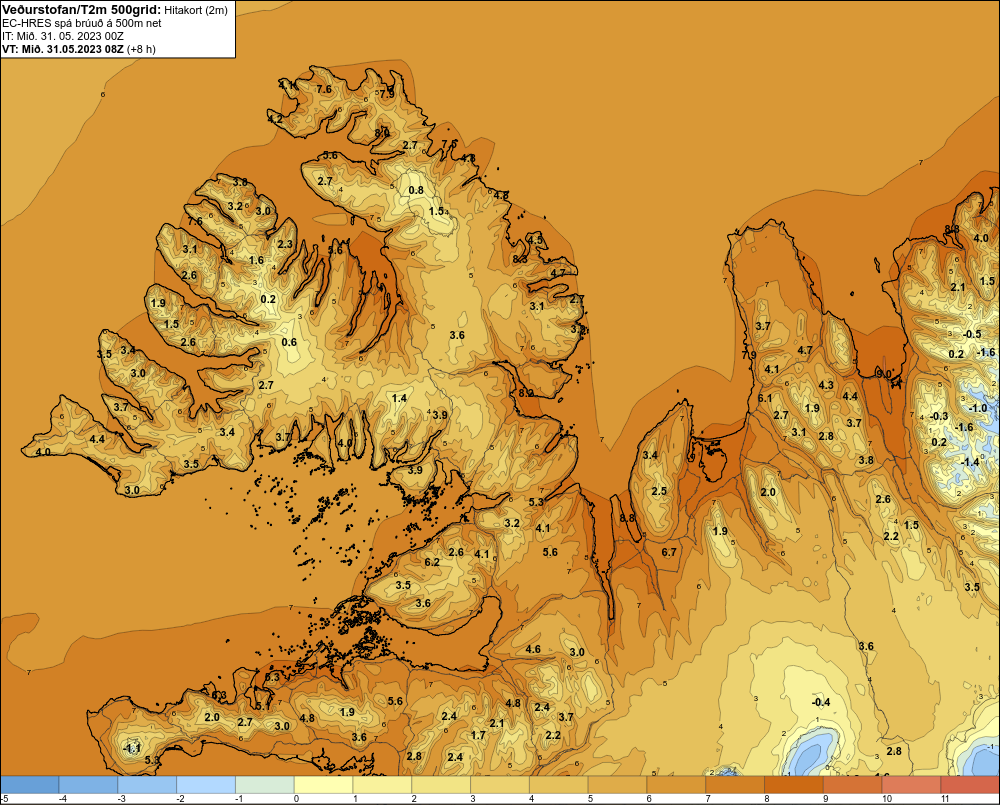Click the -0.3 temperature value
The height and width of the screenshot is (805, 1000).
tap(939, 416)
